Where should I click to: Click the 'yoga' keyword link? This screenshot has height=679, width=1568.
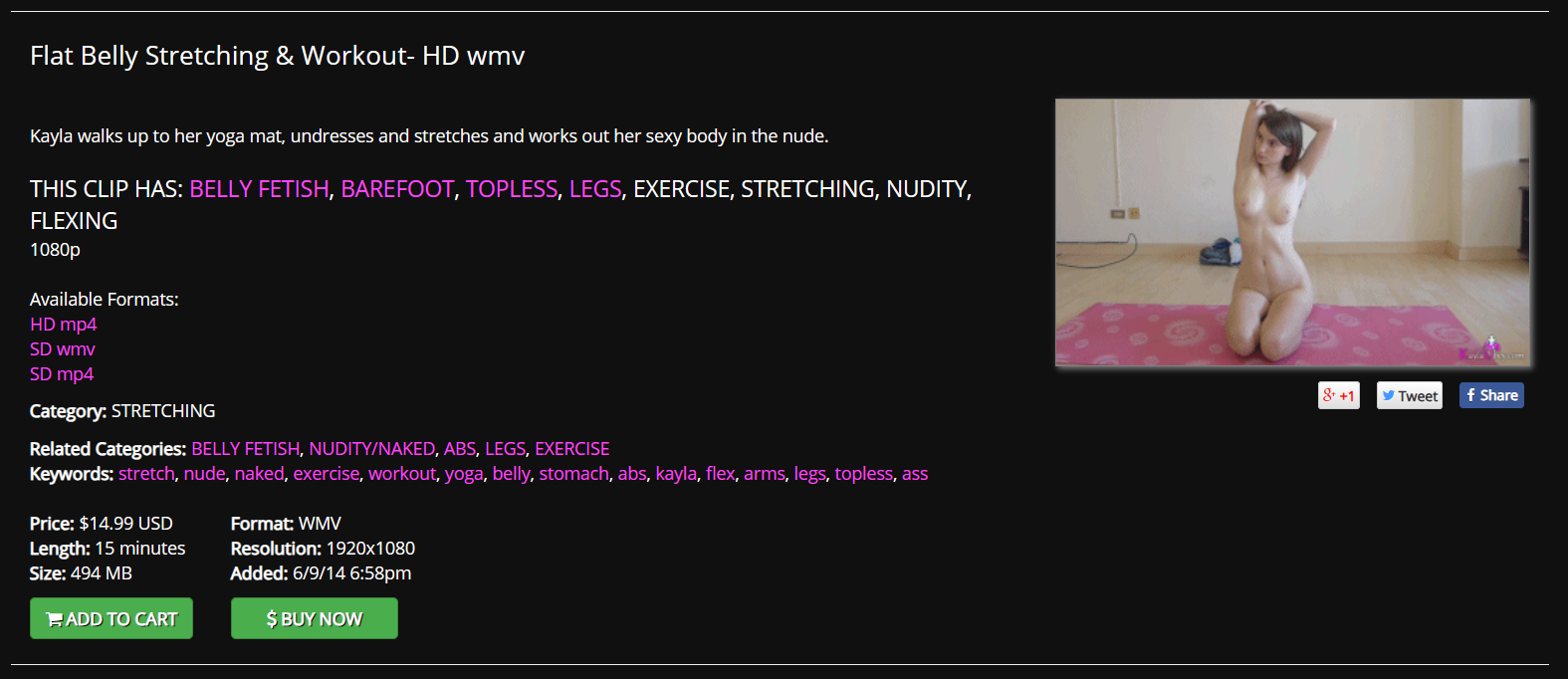pos(464,474)
